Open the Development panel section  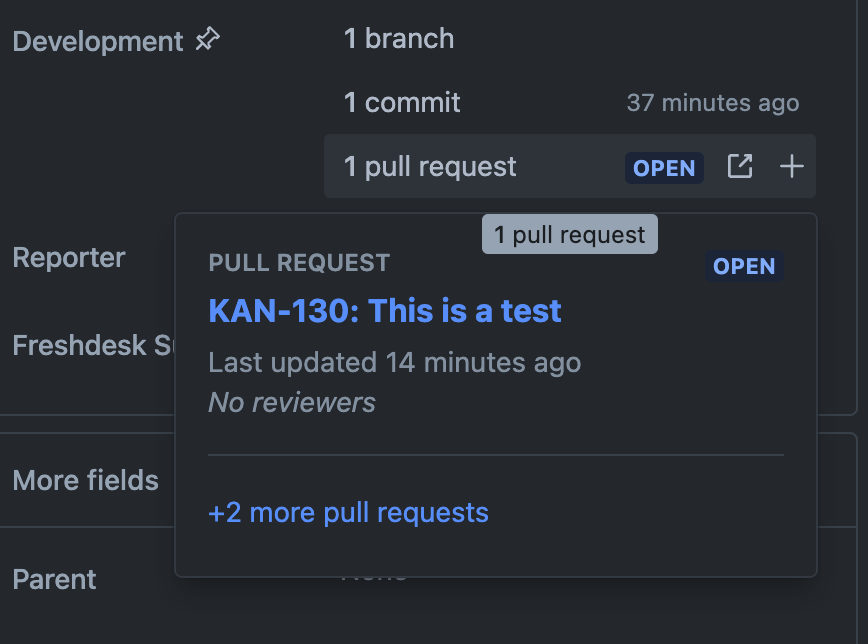click(x=99, y=40)
